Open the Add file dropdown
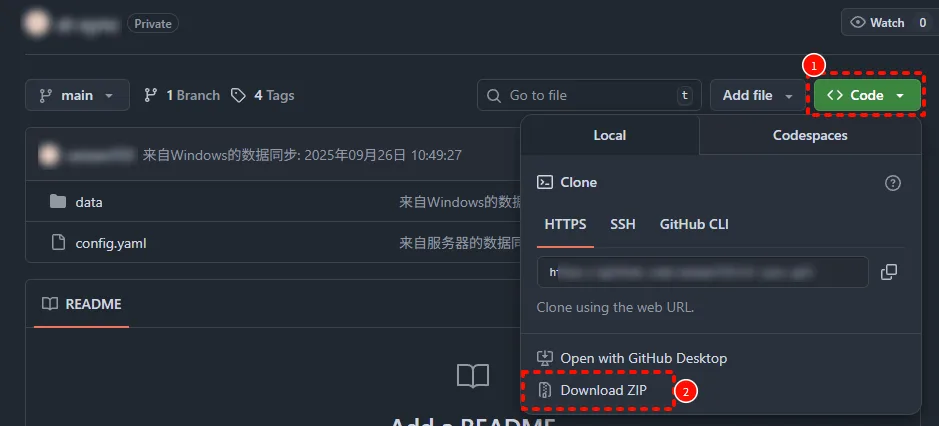This screenshot has width=939, height=426. (758, 95)
